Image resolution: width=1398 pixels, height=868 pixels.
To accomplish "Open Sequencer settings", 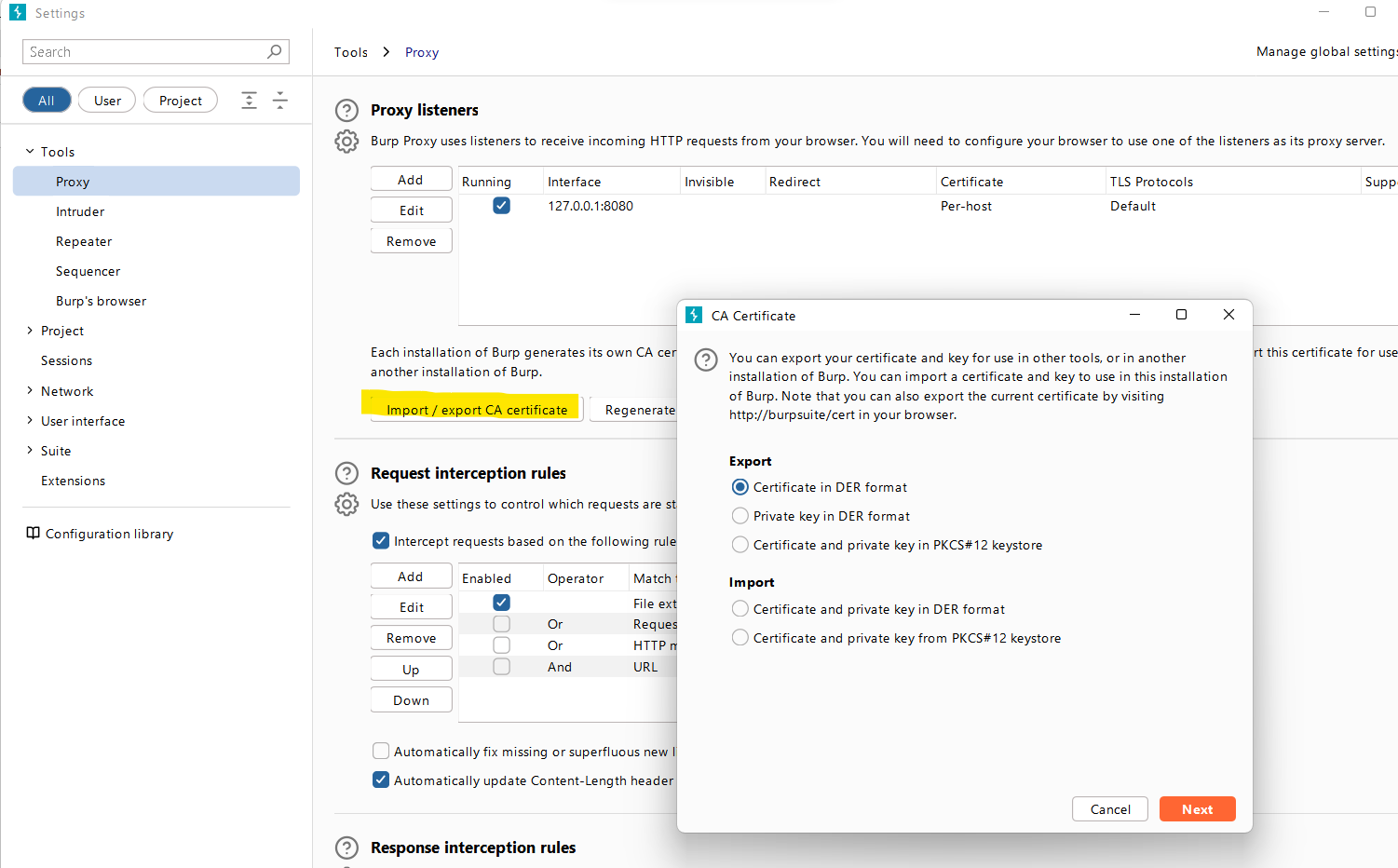I will pyautogui.click(x=88, y=271).
